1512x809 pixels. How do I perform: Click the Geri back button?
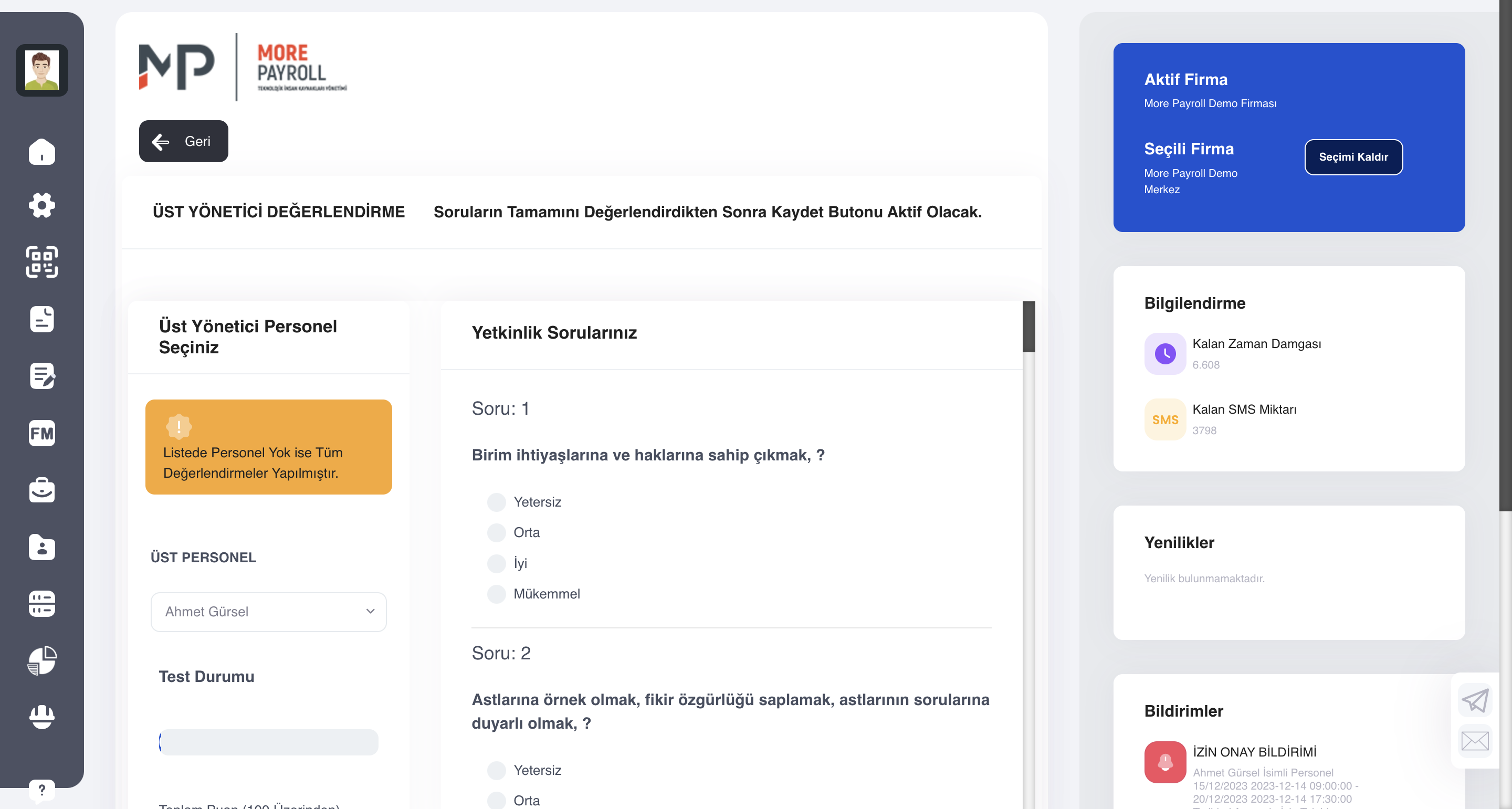click(x=183, y=141)
